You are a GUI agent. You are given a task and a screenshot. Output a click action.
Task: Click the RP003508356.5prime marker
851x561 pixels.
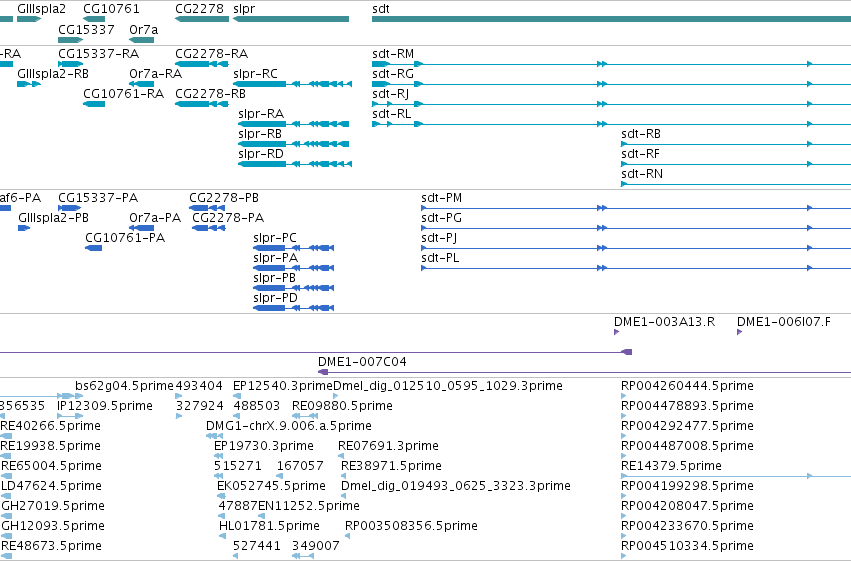[x=347, y=537]
